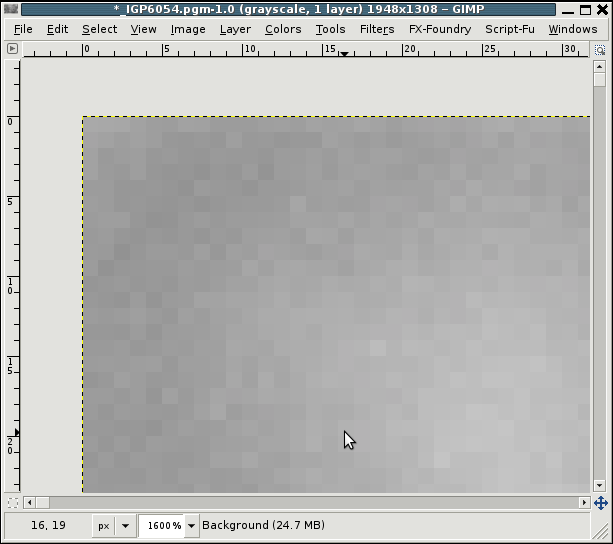Open the FX-Foundry menu
The image size is (613, 544).
click(x=440, y=29)
